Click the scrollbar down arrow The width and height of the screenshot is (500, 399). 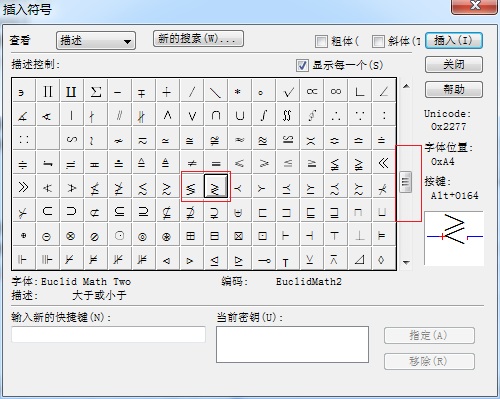406,262
